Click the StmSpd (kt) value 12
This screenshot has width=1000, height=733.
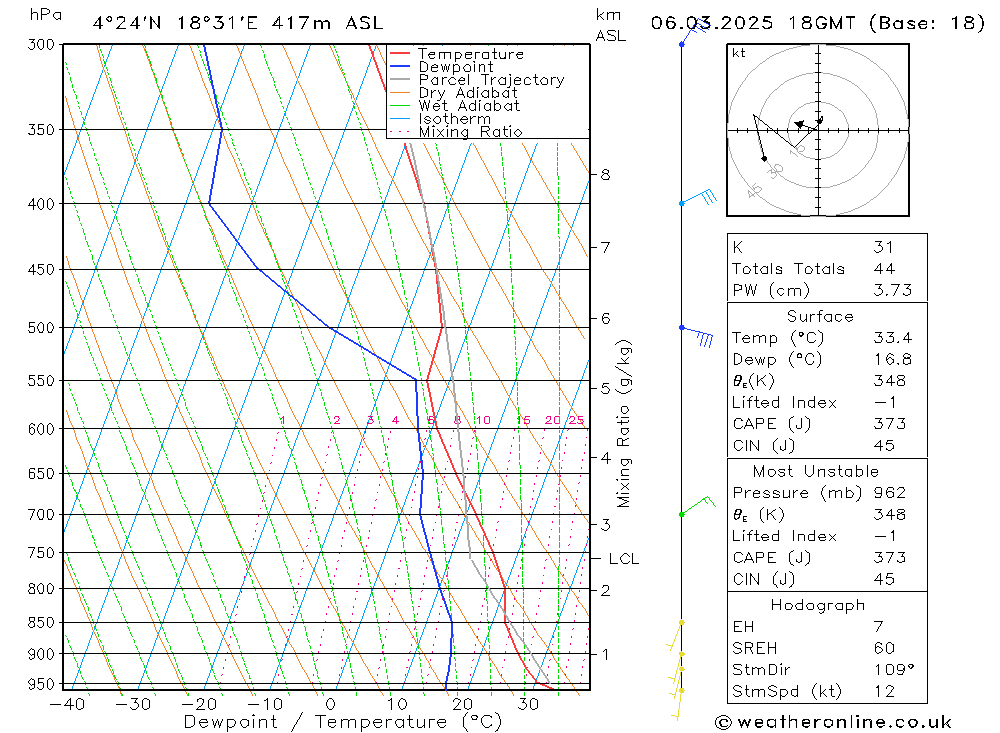tap(884, 692)
